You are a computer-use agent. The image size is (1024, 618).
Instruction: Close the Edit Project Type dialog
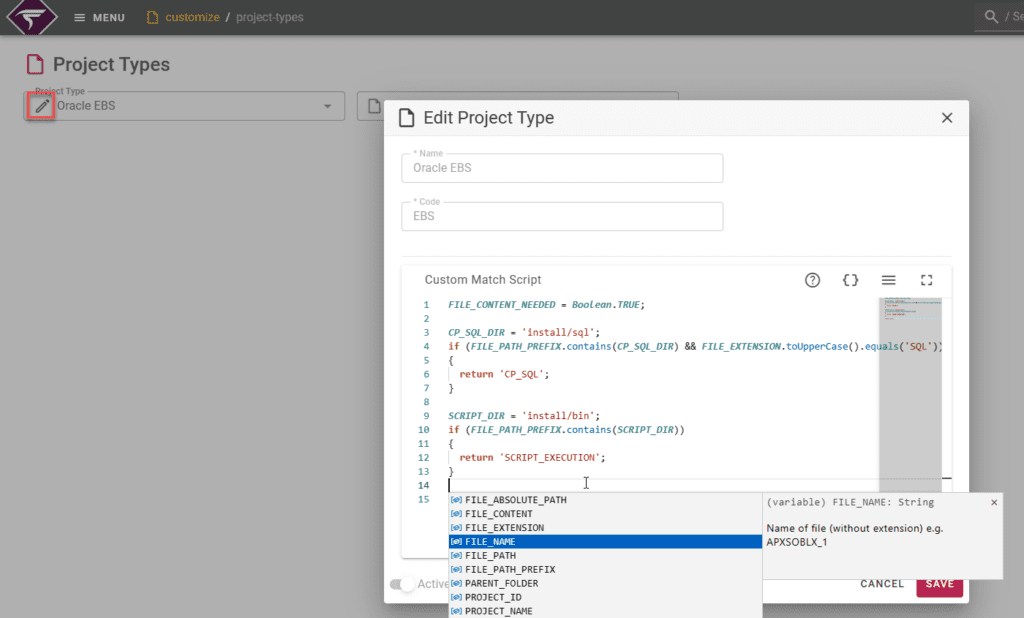[x=947, y=118]
